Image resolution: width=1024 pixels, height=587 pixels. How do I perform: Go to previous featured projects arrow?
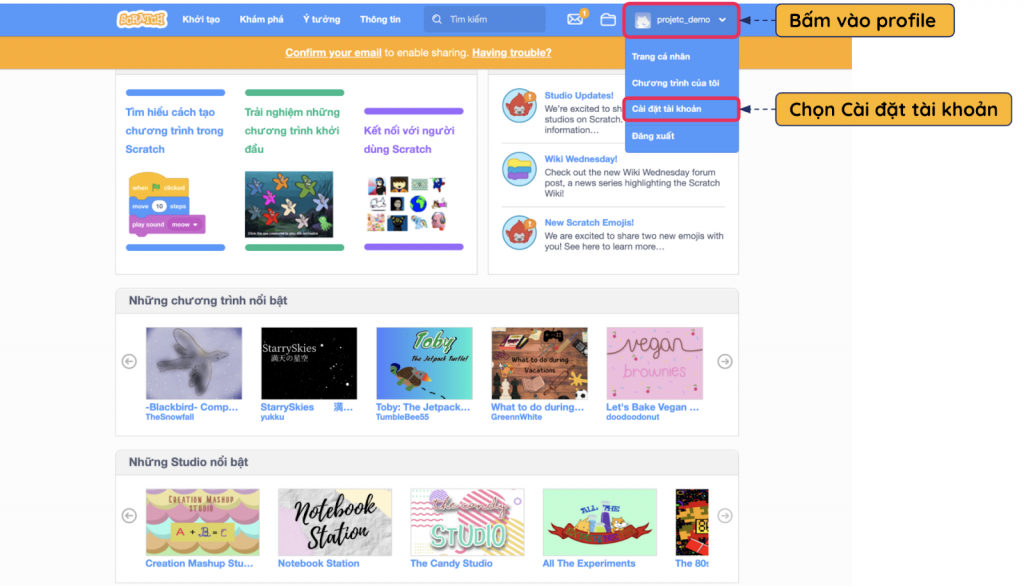pos(129,361)
